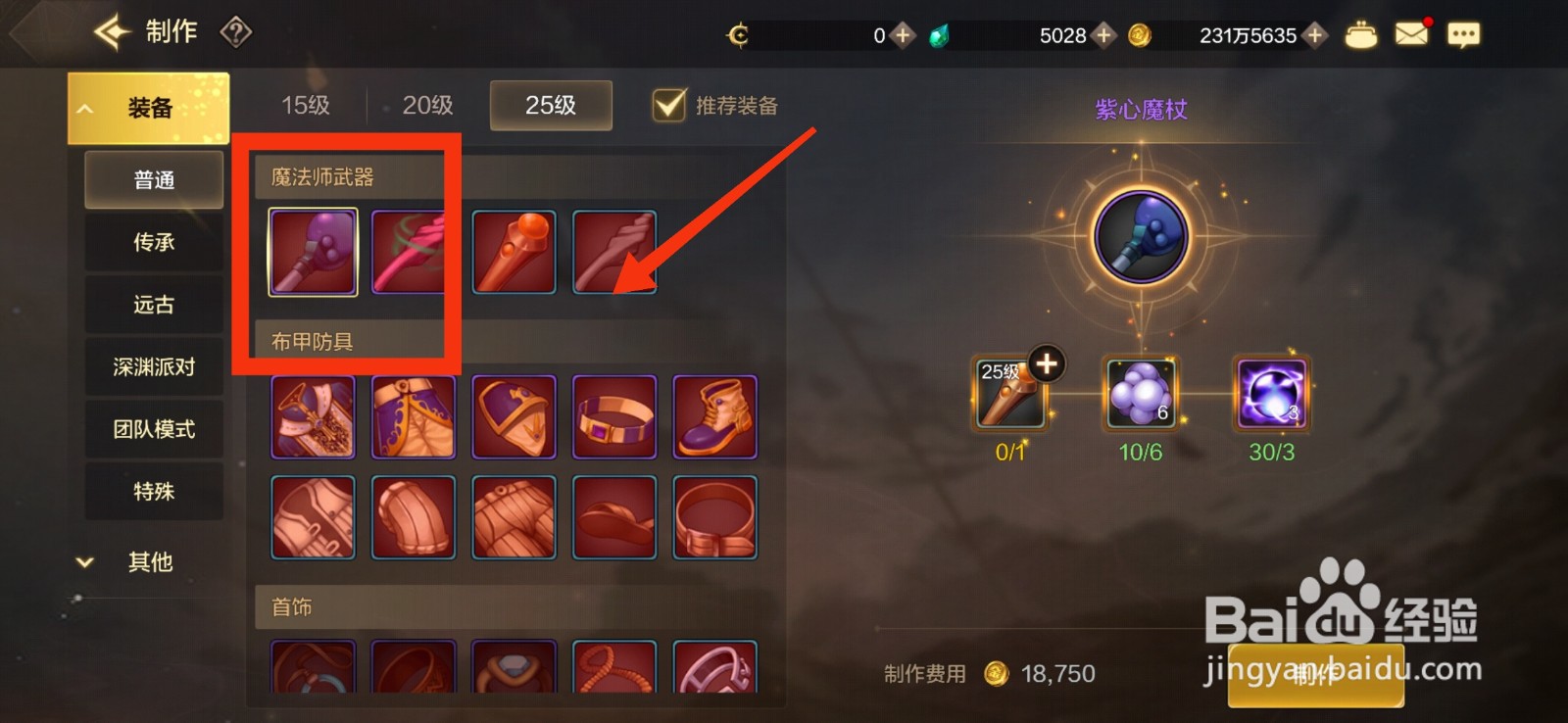The image size is (1568, 723).
Task: Open the chat speech bubble icon
Action: click(x=1464, y=35)
